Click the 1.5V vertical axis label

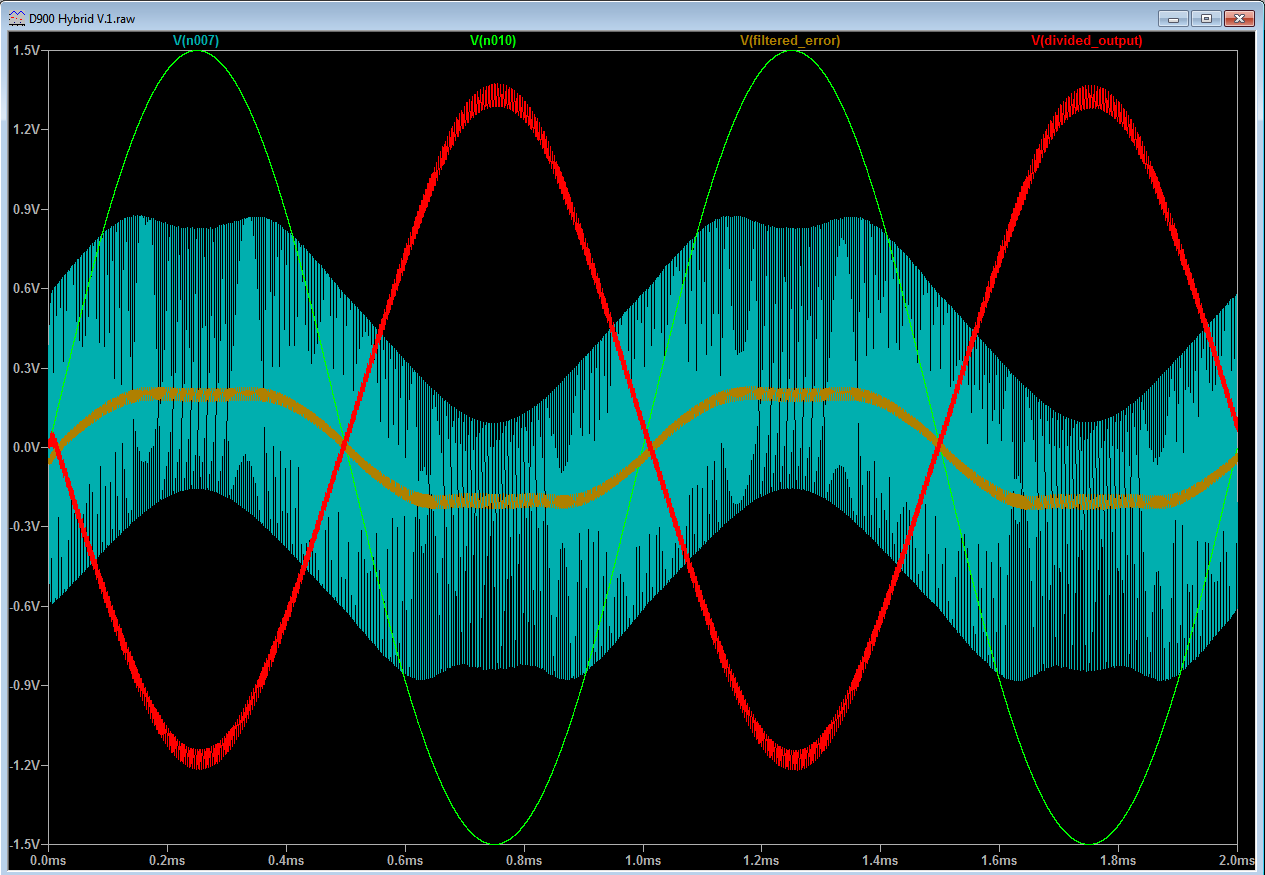coord(26,50)
